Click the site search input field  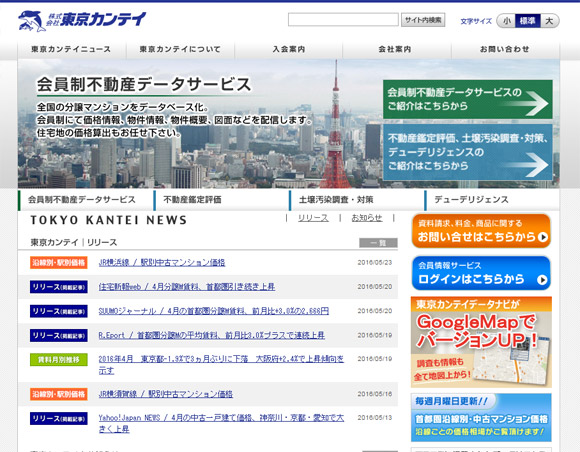point(343,20)
